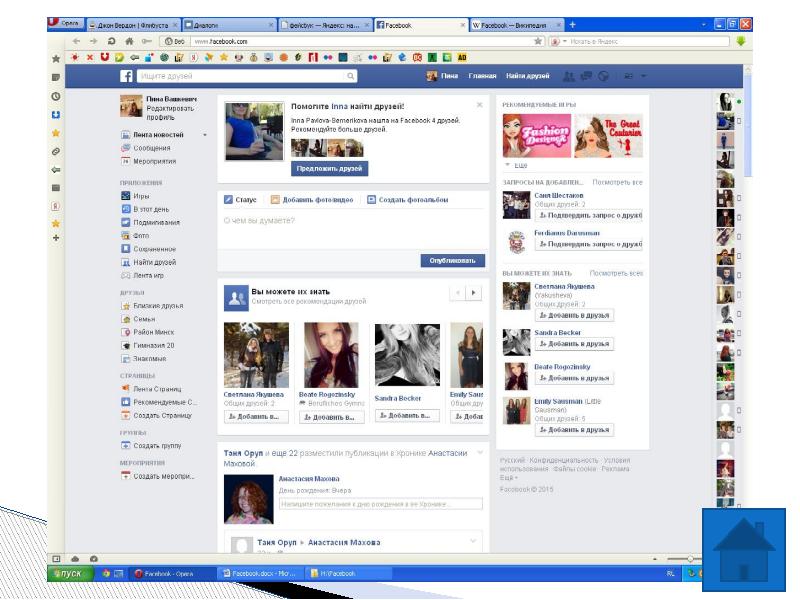
Task: Open the Сообщения messages icon in left sidebar
Action: click(126, 148)
